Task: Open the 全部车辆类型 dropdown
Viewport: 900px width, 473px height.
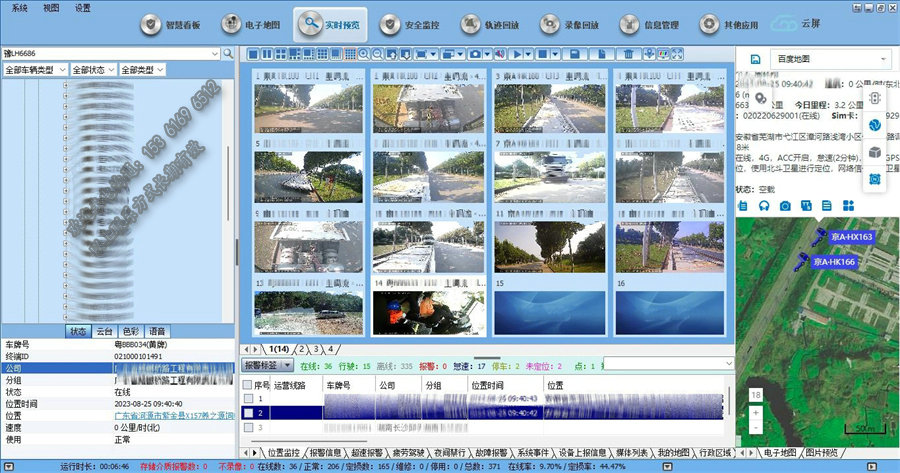Action: (x=36, y=70)
